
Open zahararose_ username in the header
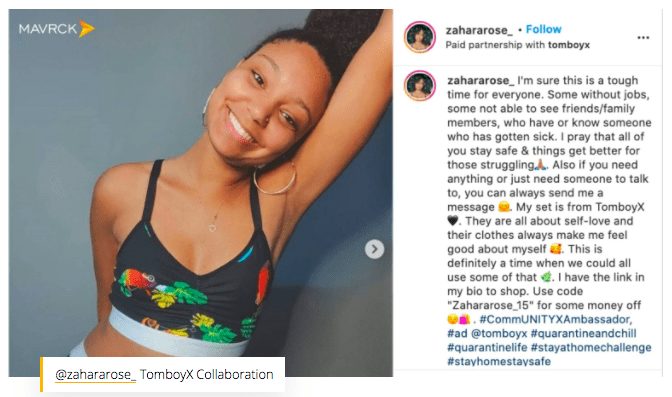(479, 30)
